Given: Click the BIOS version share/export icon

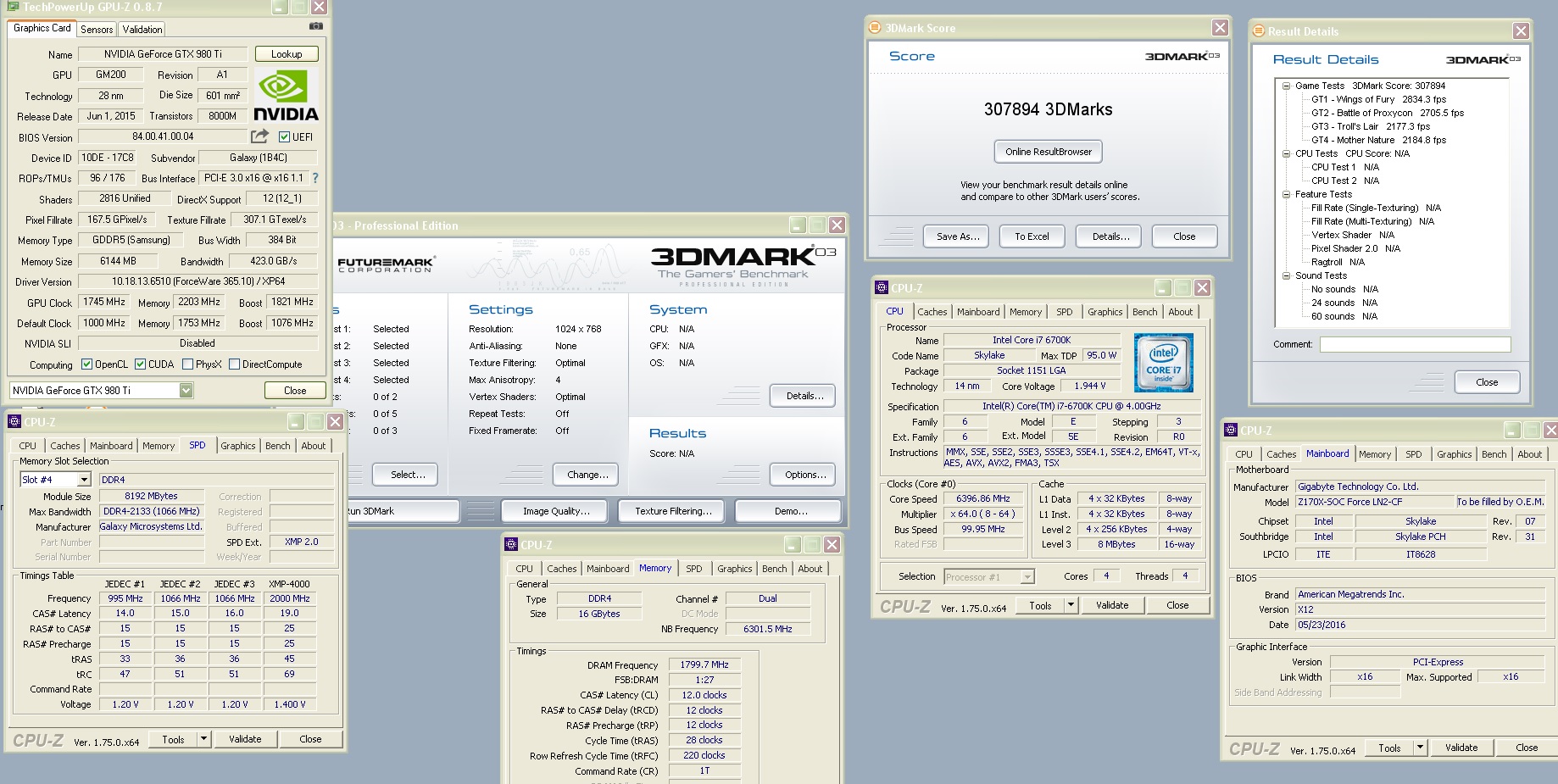Looking at the screenshot, I should (x=259, y=136).
